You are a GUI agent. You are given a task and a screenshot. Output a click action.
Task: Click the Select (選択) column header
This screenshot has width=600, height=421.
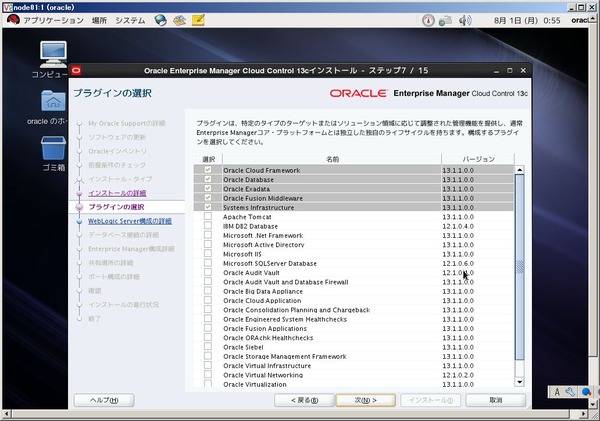point(208,159)
